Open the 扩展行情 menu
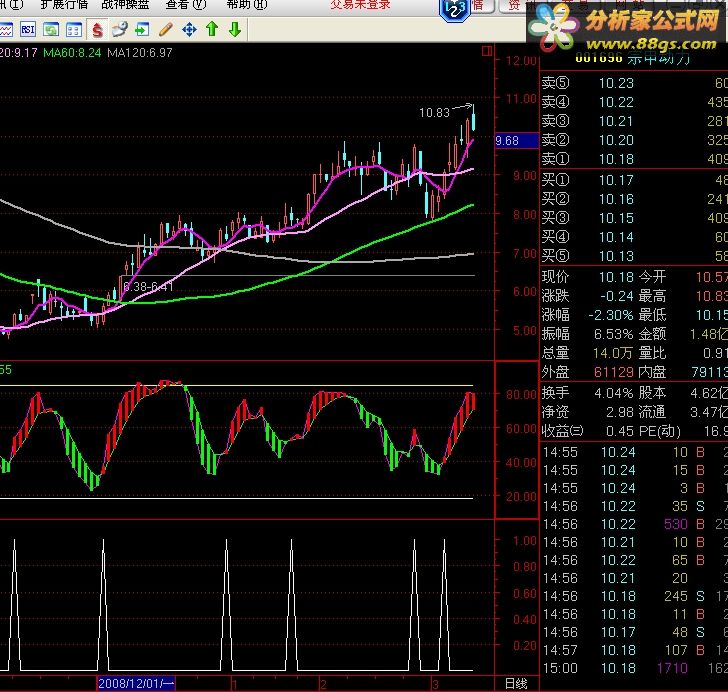728x692 pixels. click(65, 5)
